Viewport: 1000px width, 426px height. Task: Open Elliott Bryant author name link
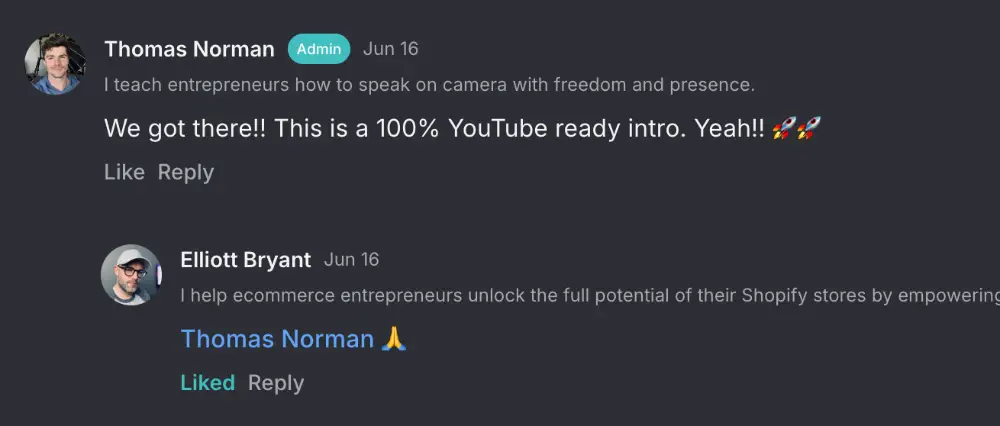pos(245,260)
